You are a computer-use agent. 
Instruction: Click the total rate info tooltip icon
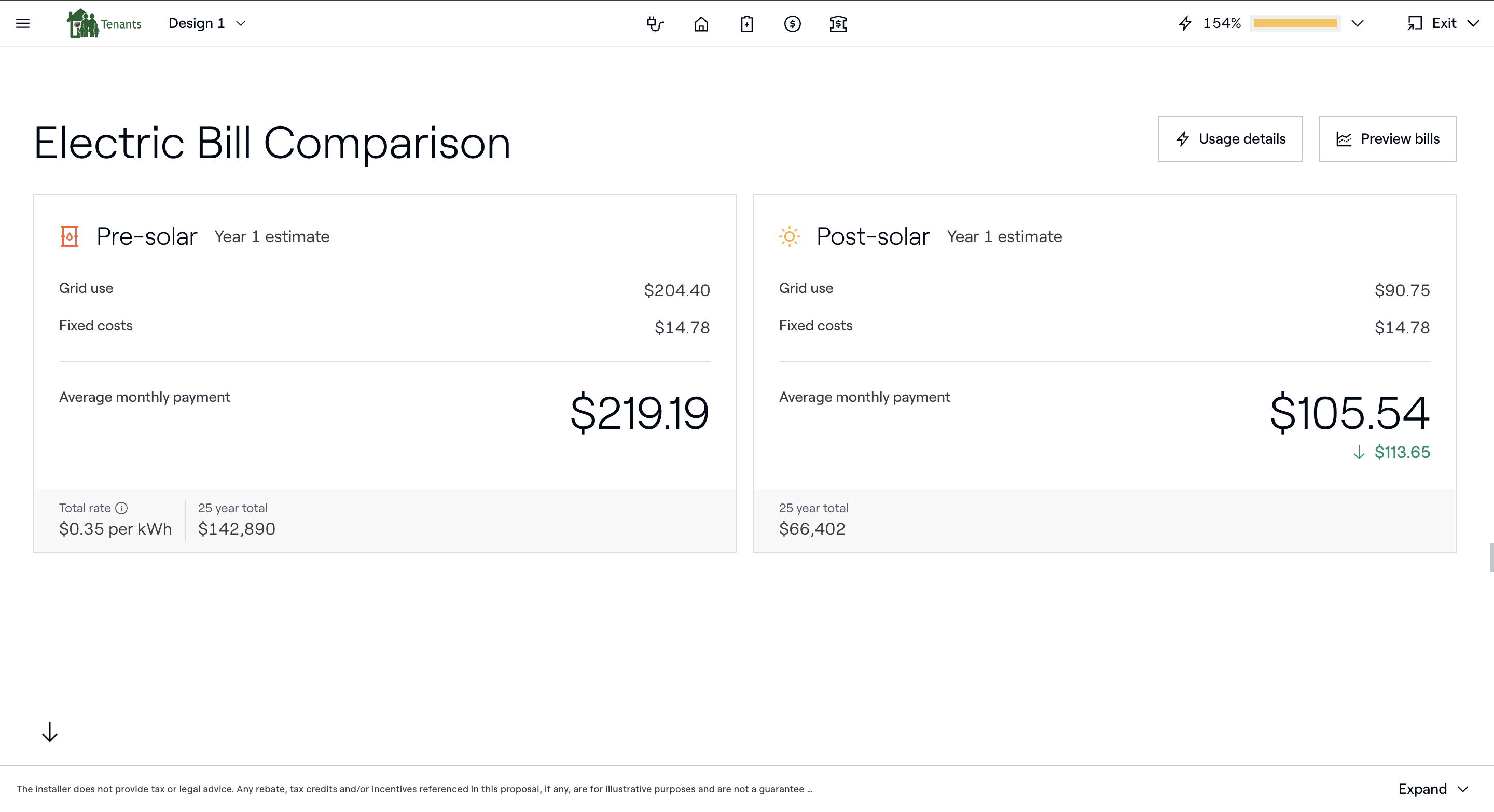(x=121, y=508)
